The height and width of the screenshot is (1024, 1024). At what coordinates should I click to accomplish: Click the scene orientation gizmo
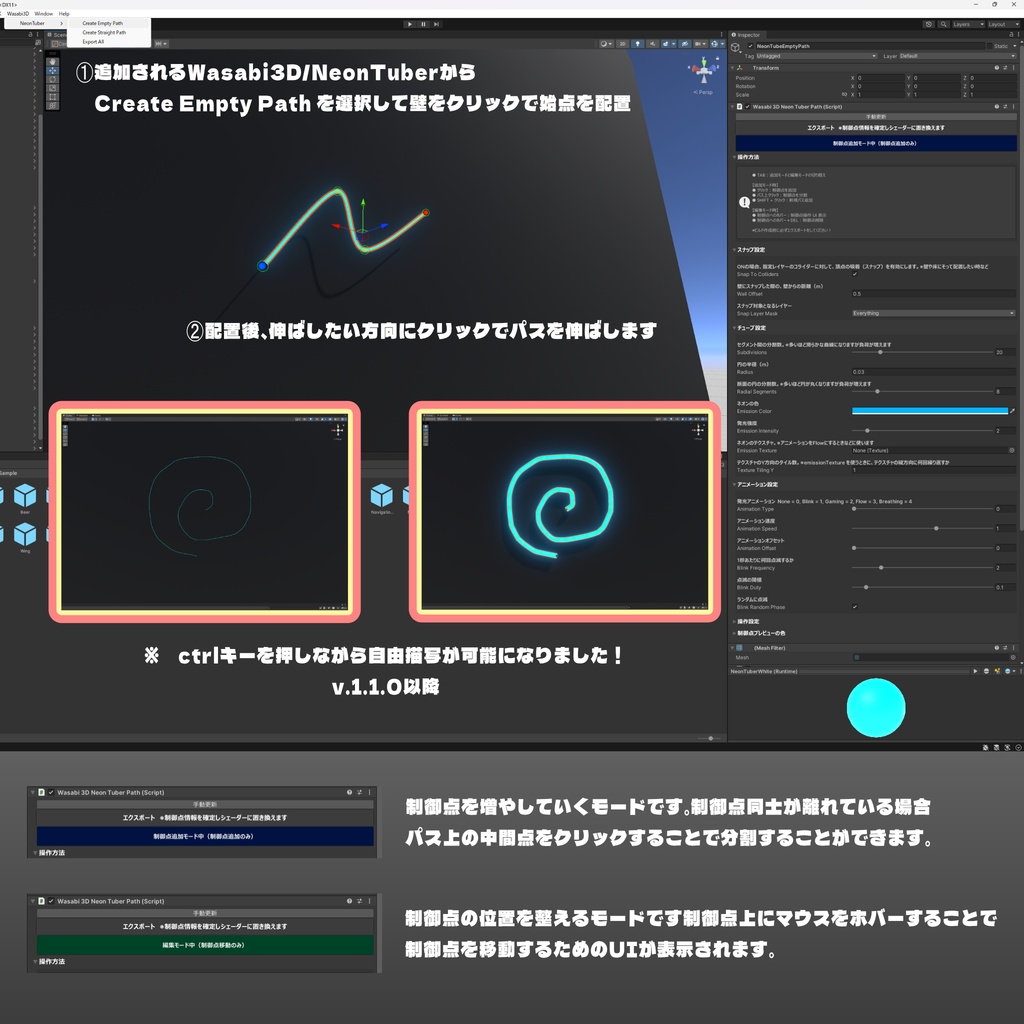tap(703, 71)
